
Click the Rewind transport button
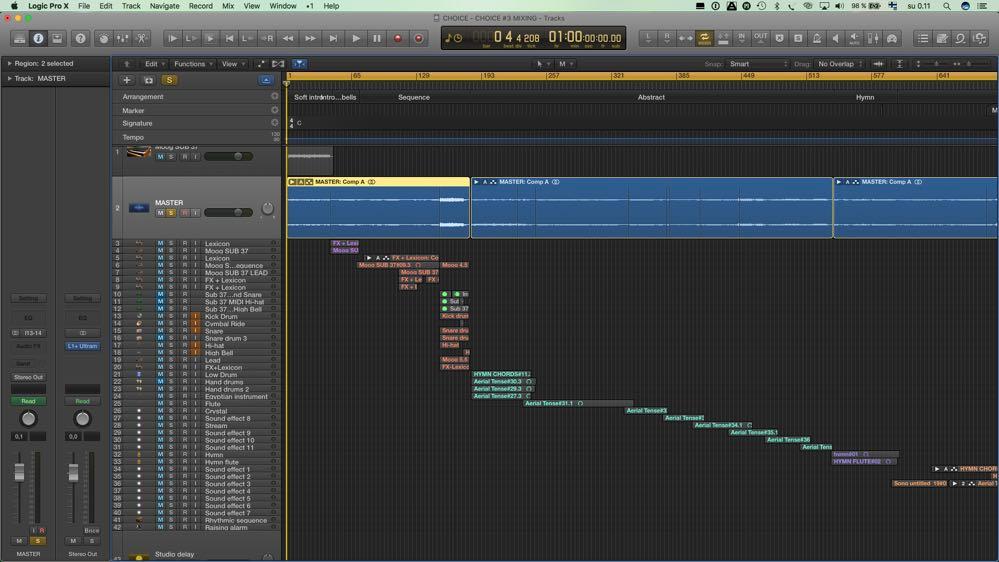[288, 38]
